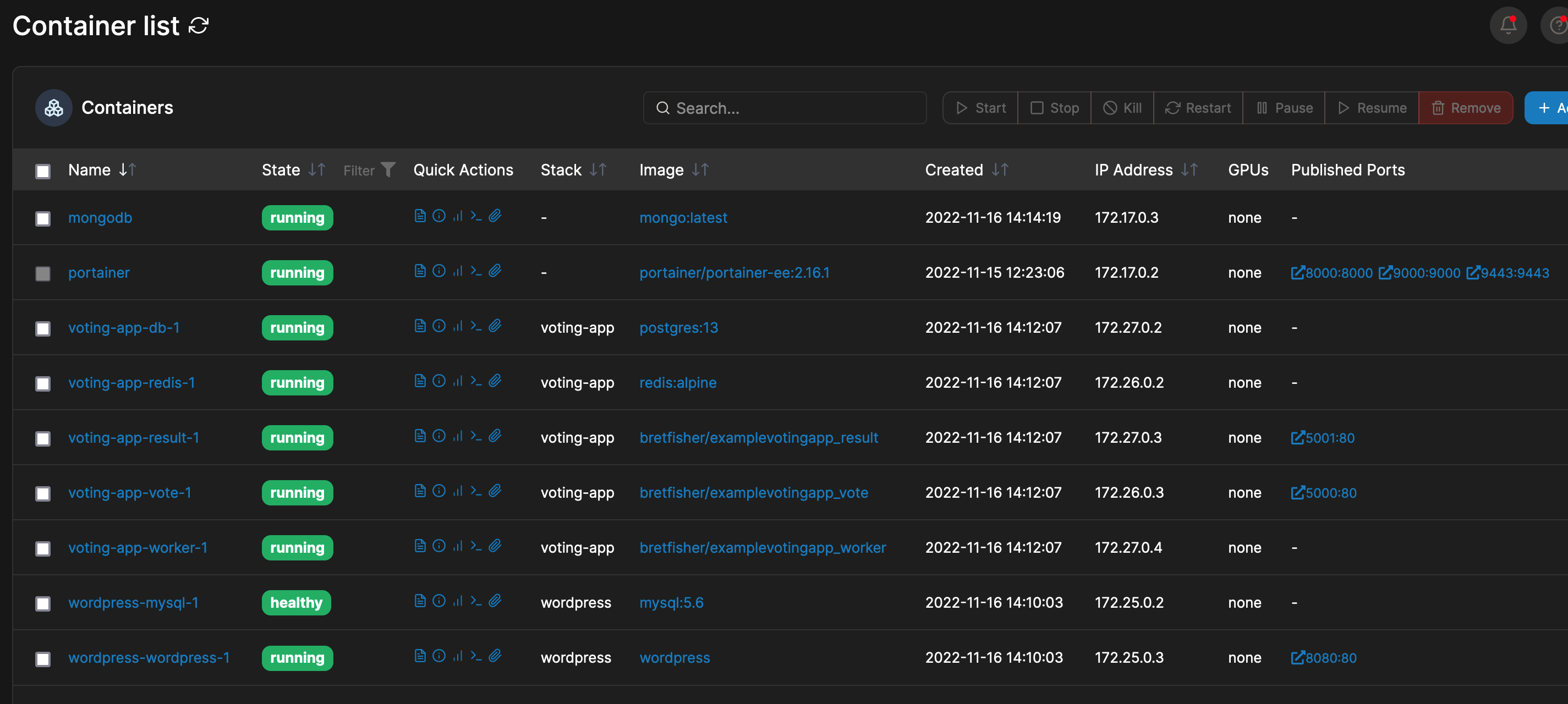This screenshot has height=704, width=1568.
Task: Click the Stop button
Action: click(1054, 108)
